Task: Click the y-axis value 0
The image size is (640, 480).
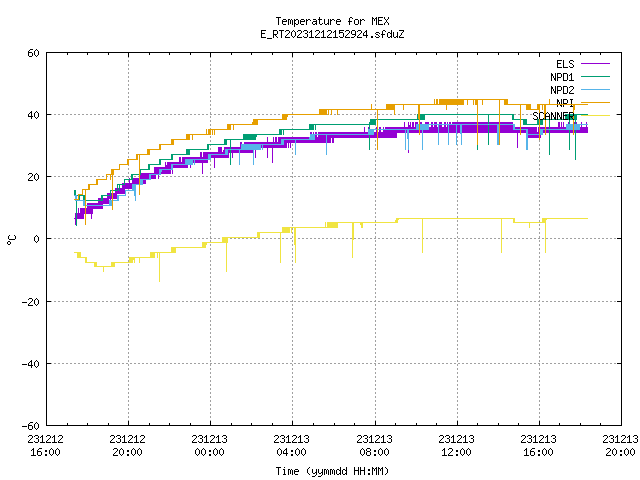Action: tap(37, 239)
